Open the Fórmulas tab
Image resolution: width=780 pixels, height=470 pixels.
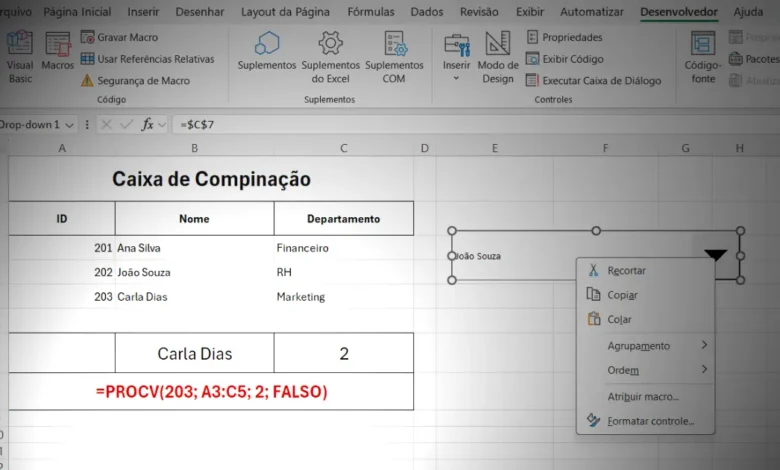click(371, 11)
